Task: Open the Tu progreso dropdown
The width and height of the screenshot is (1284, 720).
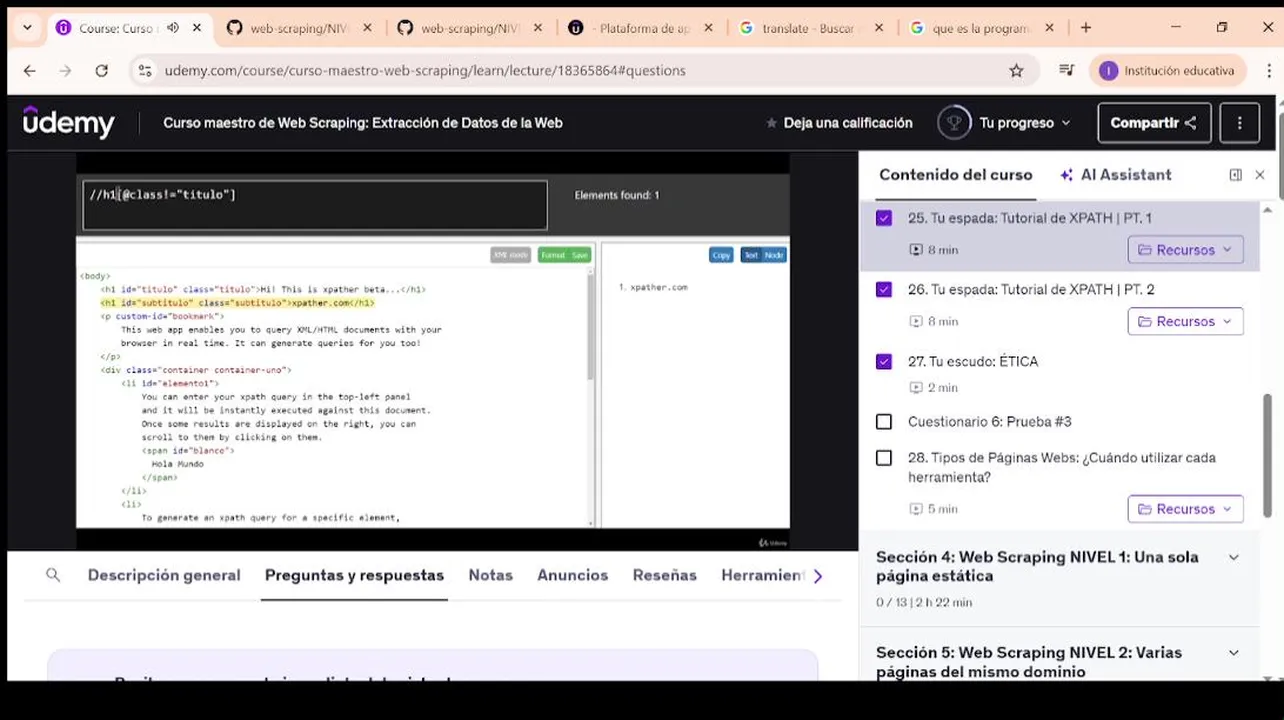Action: (x=1024, y=123)
